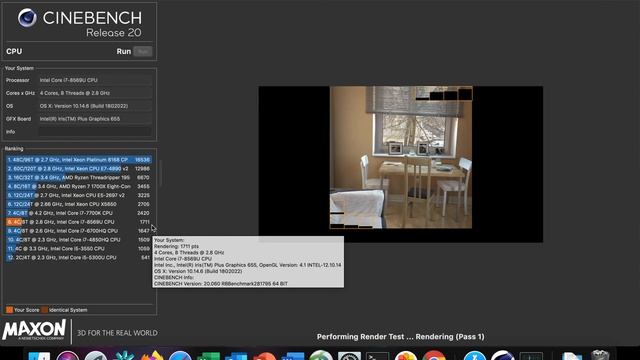Image resolution: width=640 pixels, height=360 pixels.
Task: Open Google Chrome from the dock
Action: tap(434, 355)
